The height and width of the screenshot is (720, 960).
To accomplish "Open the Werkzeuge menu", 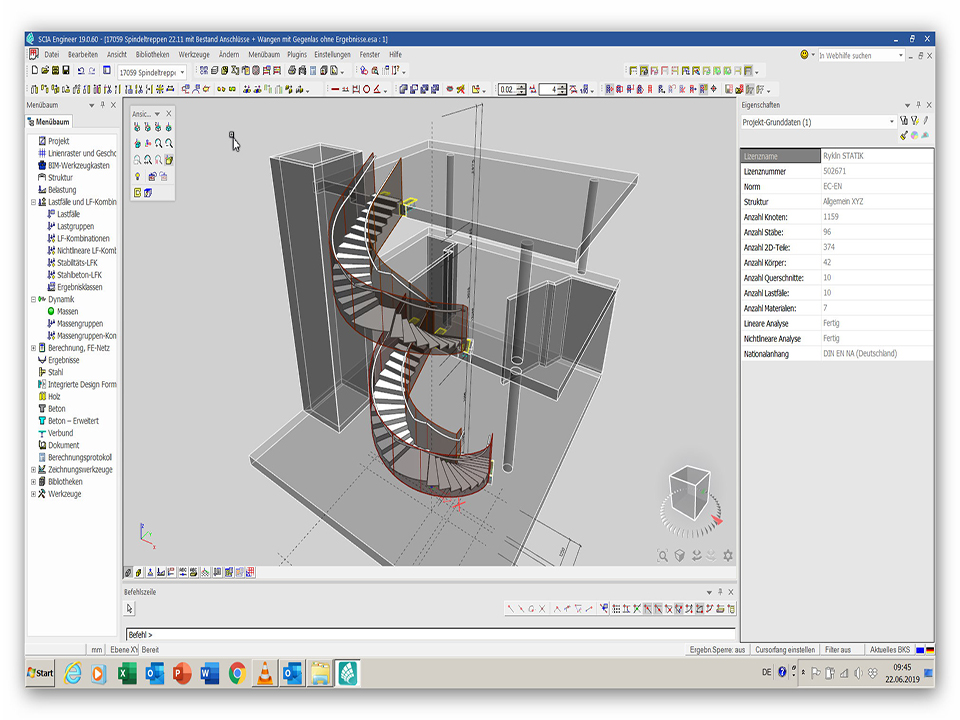I will point(193,54).
